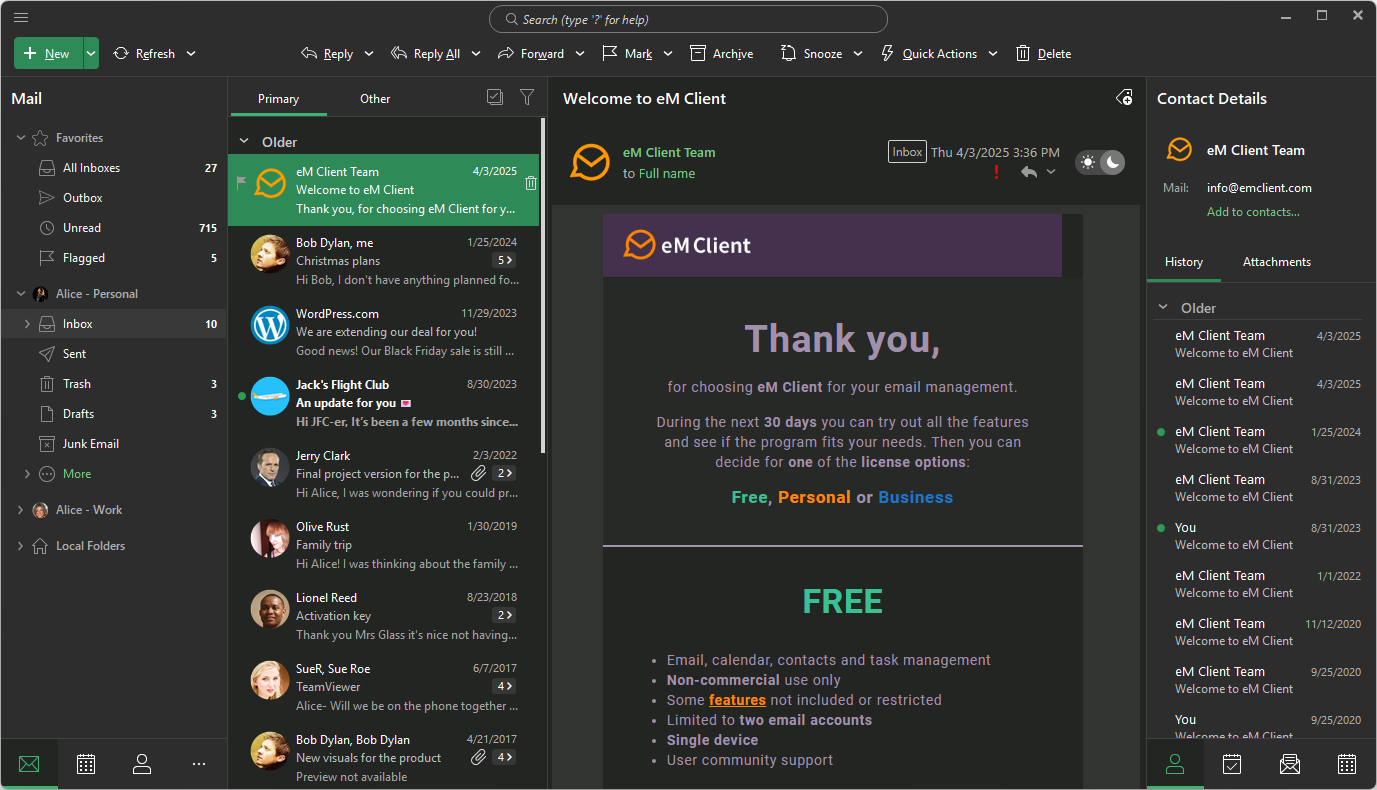Switch to the Other tab
The image size is (1377, 790).
click(375, 99)
